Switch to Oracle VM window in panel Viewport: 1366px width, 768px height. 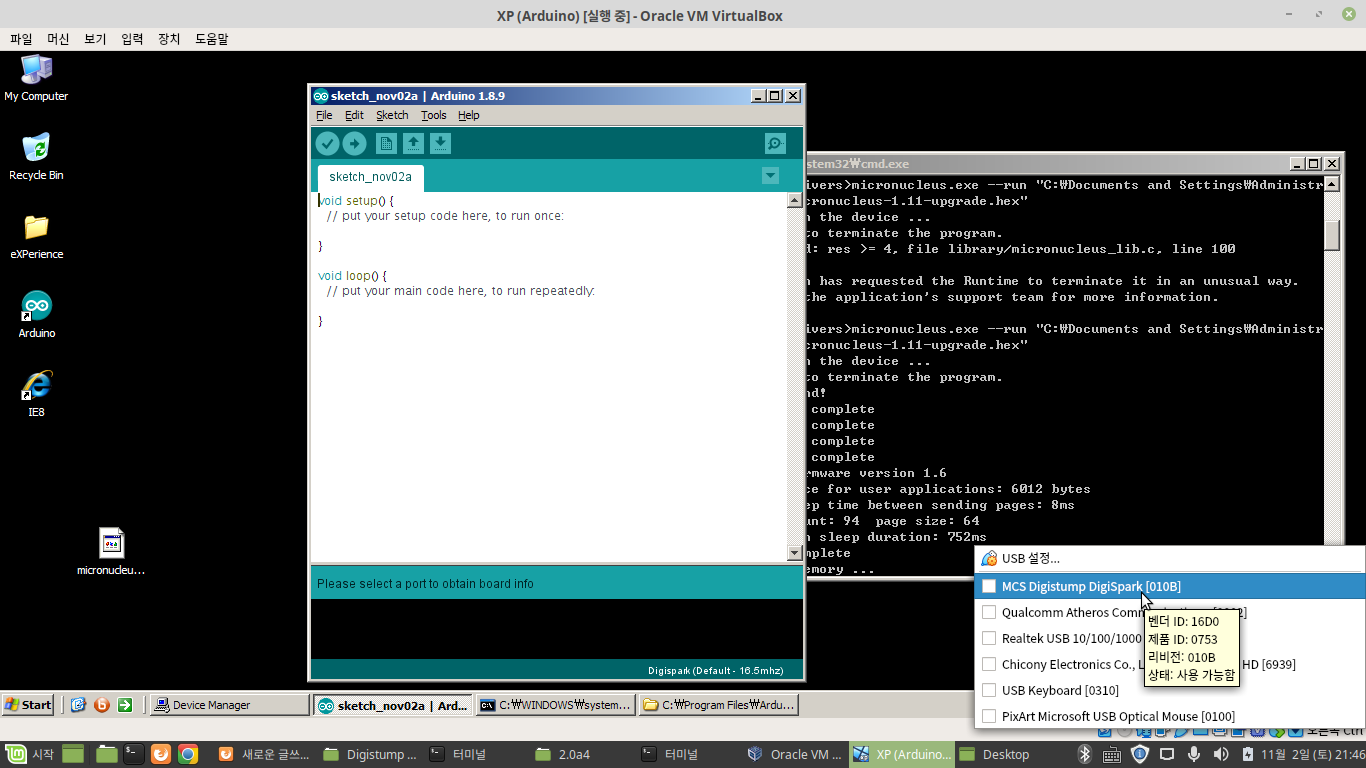click(x=794, y=754)
